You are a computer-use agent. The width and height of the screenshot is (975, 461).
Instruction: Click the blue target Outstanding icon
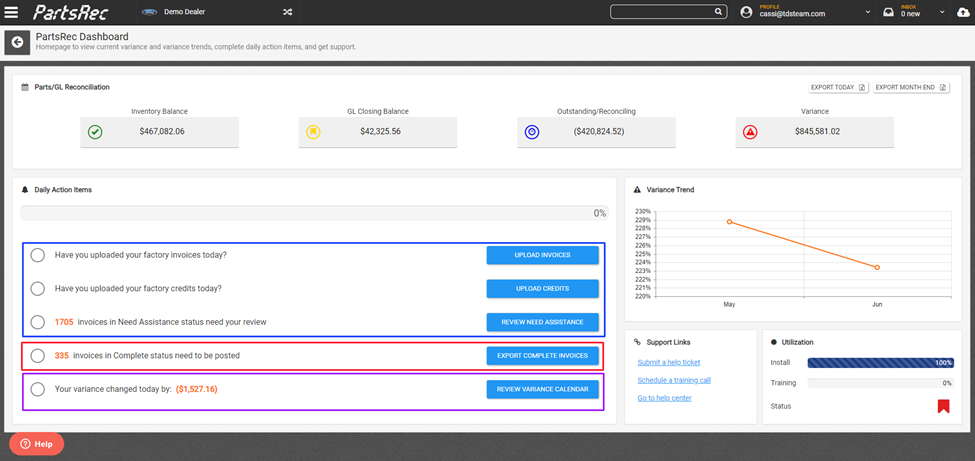[x=532, y=132]
